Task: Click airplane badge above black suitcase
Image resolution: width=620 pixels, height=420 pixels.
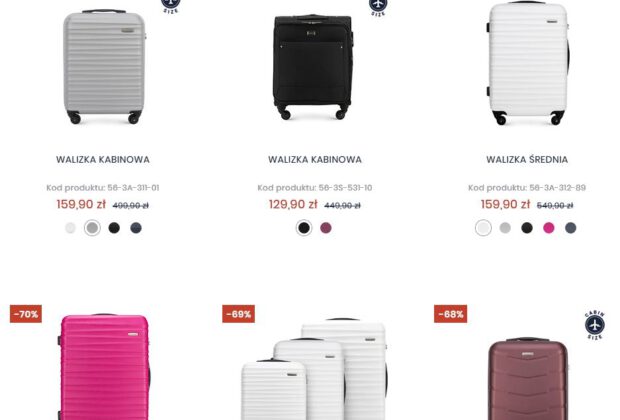Action: pyautogui.click(x=378, y=7)
